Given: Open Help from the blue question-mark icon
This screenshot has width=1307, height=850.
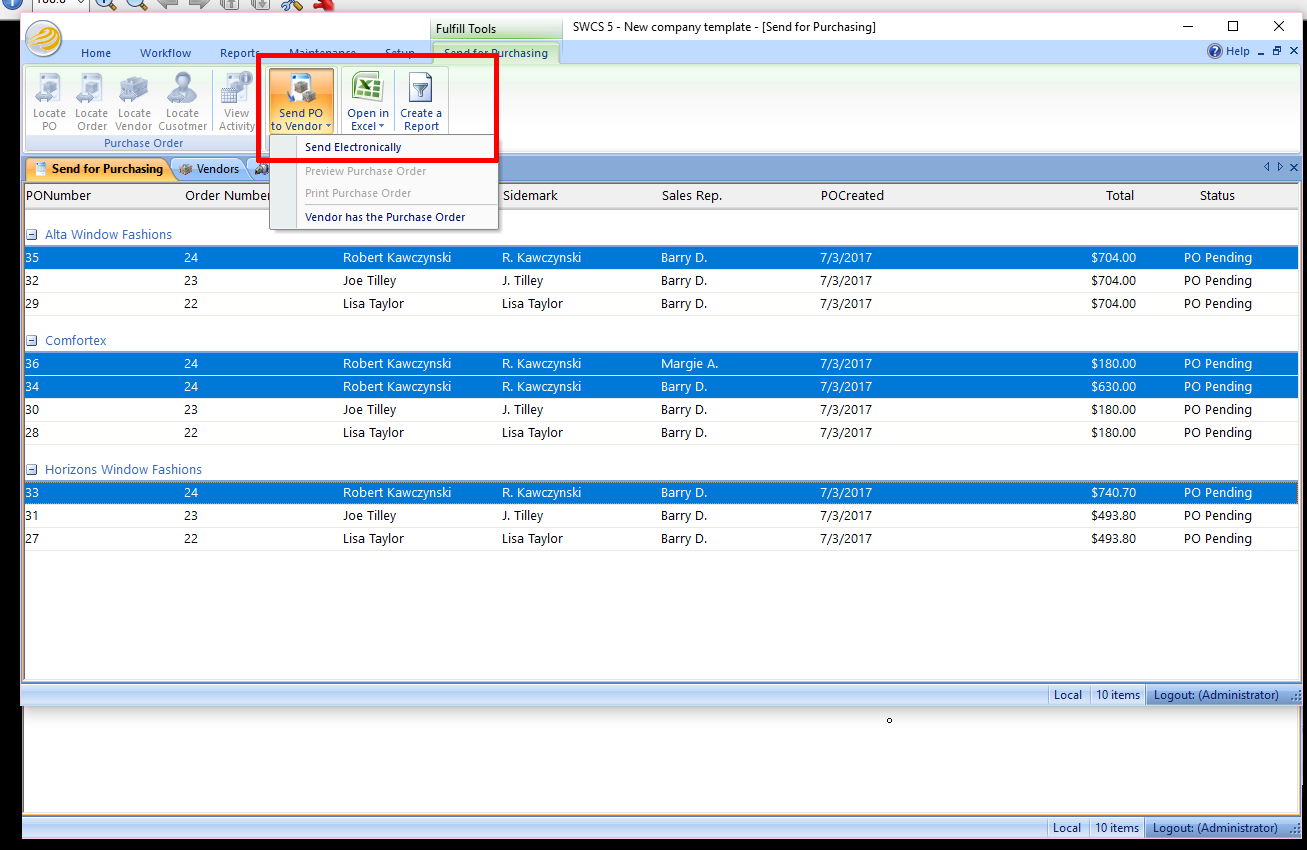Looking at the screenshot, I should 1215,52.
